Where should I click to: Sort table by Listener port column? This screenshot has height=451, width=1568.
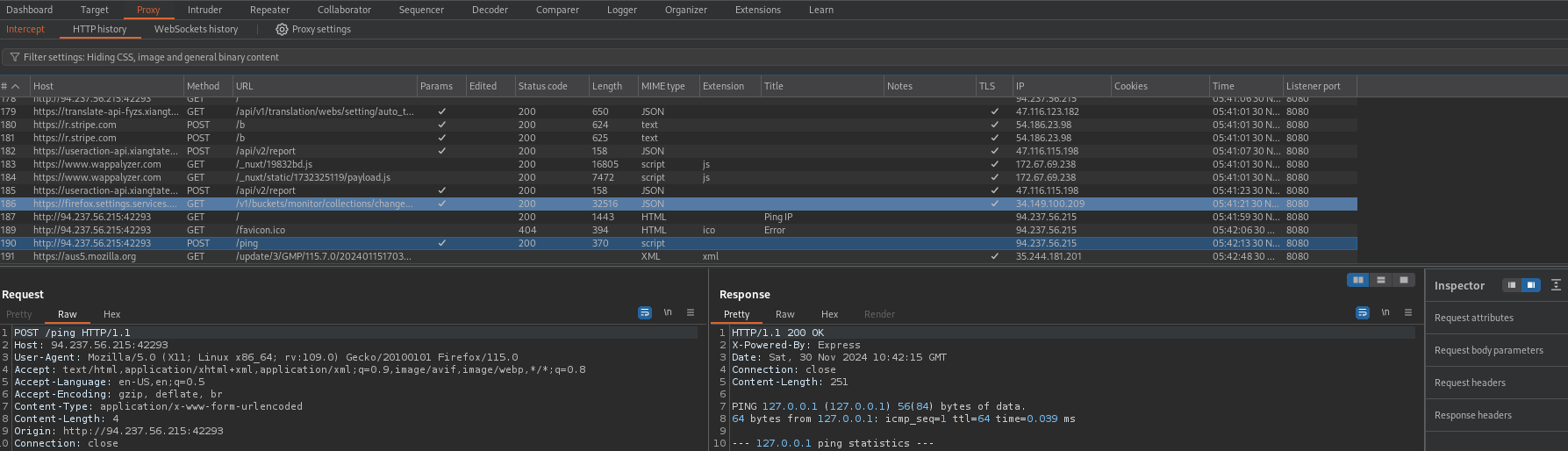point(1319,86)
